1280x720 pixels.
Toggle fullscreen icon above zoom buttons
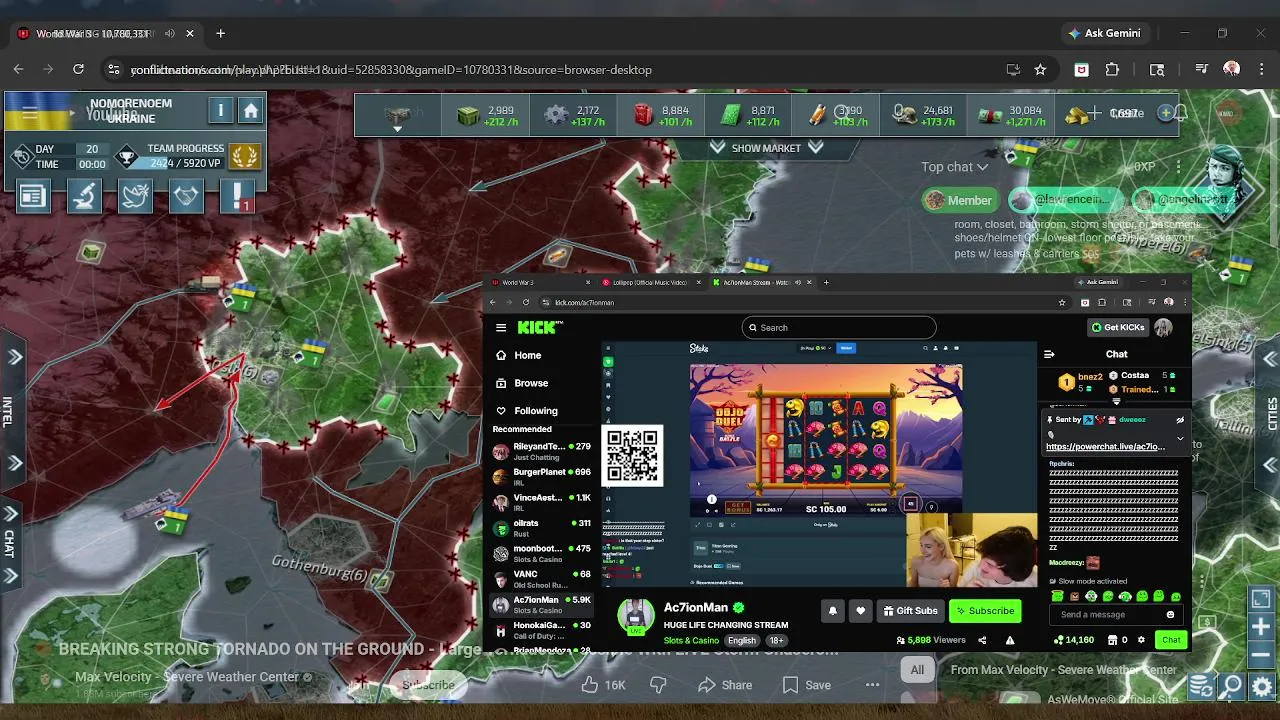pos(1261,599)
